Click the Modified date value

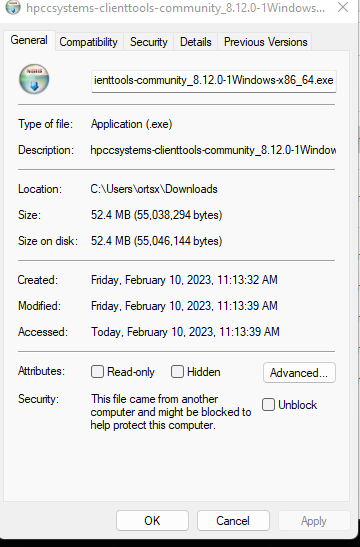coord(184,306)
